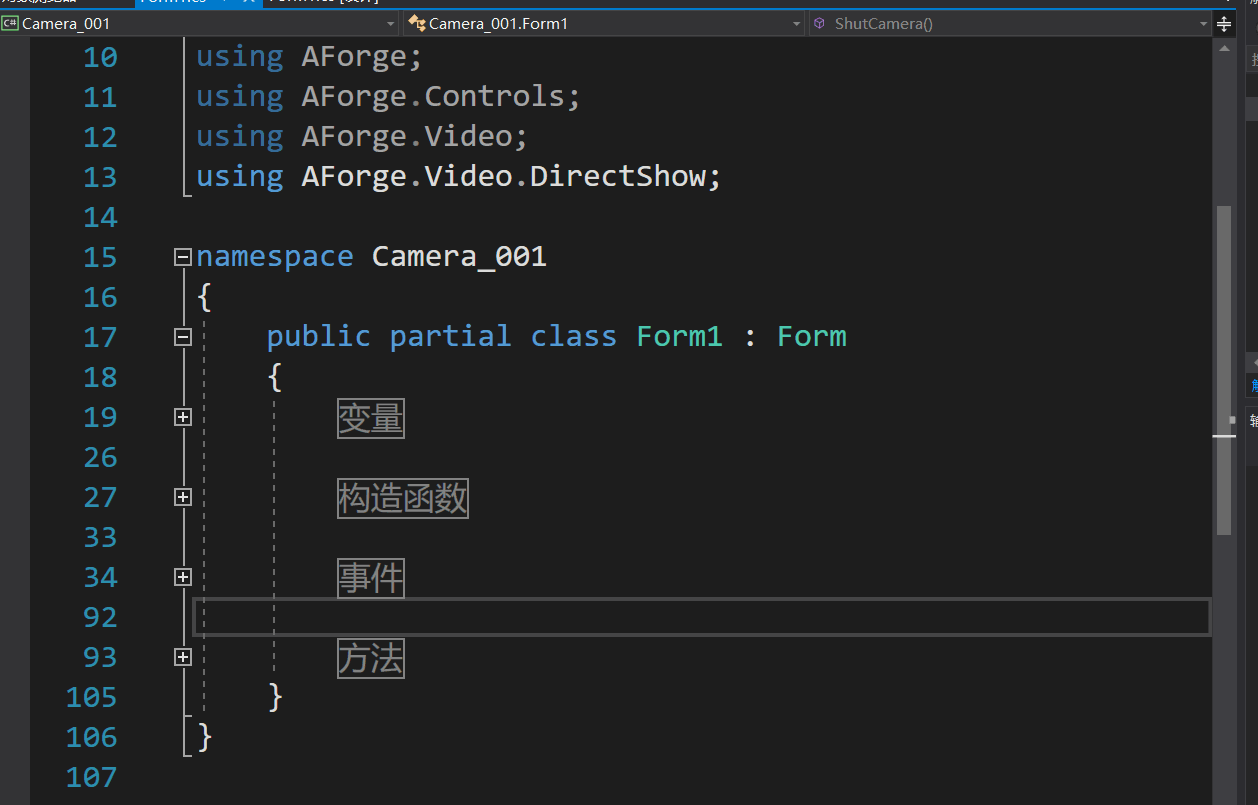Click line number 17
The image size is (1258, 805).
[100, 337]
